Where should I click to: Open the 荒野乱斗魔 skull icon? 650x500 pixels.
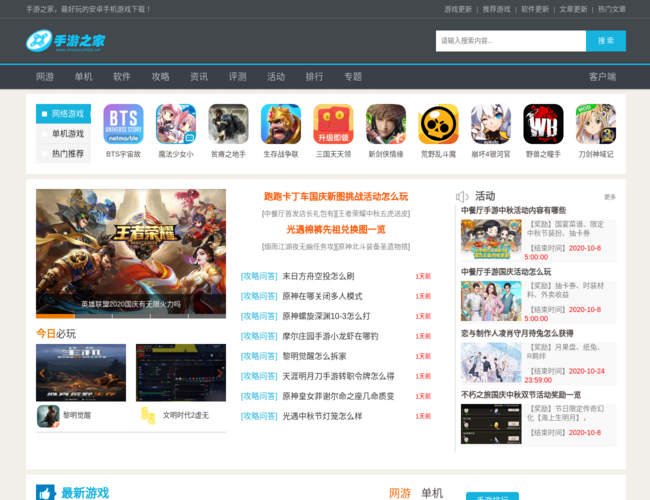(439, 124)
